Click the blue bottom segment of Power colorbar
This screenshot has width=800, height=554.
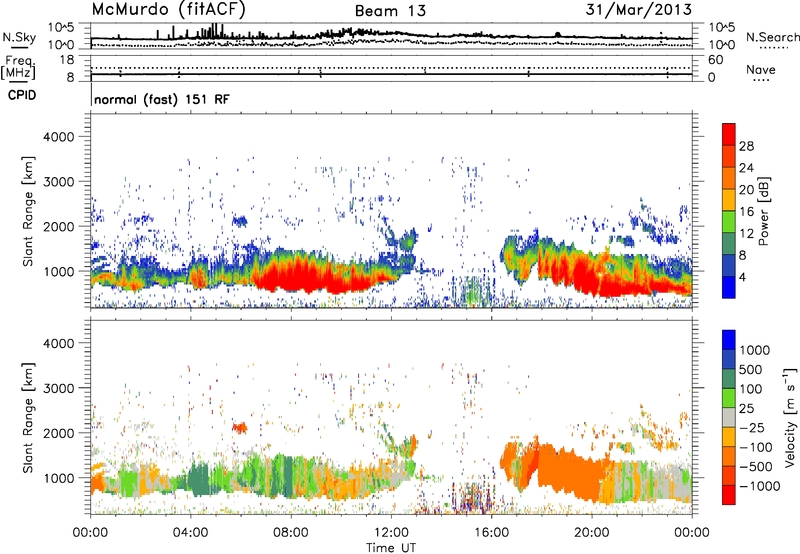729,287
